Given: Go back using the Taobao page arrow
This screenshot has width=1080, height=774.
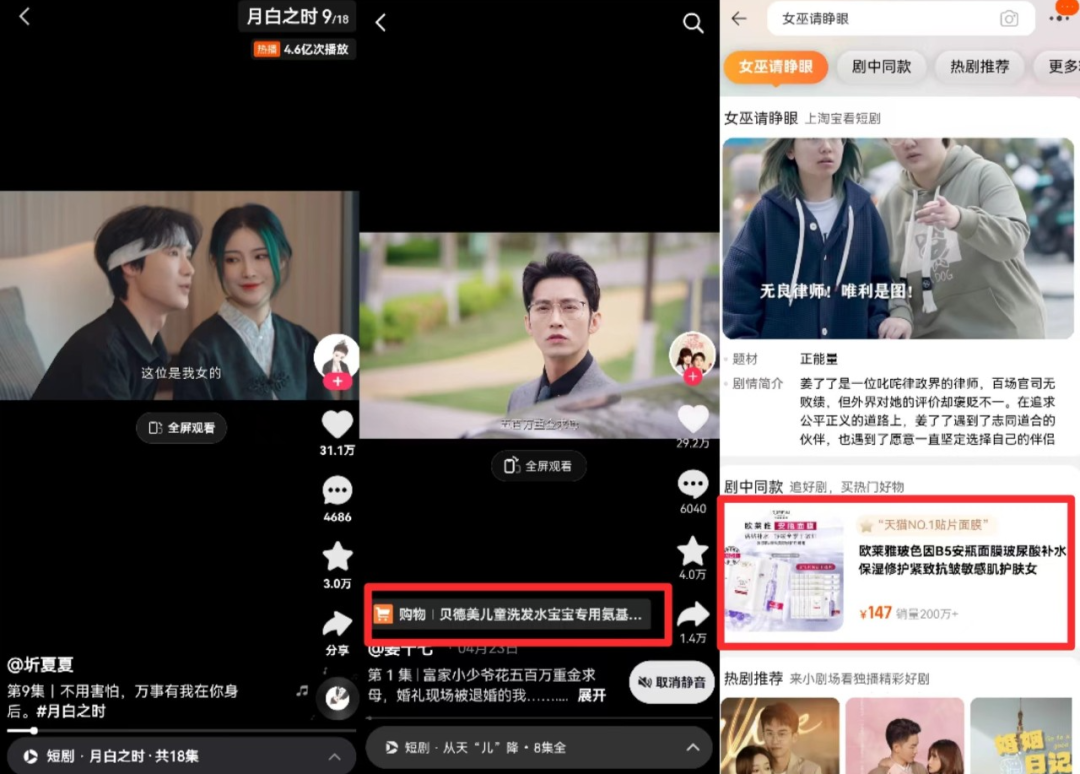Looking at the screenshot, I should point(739,19).
